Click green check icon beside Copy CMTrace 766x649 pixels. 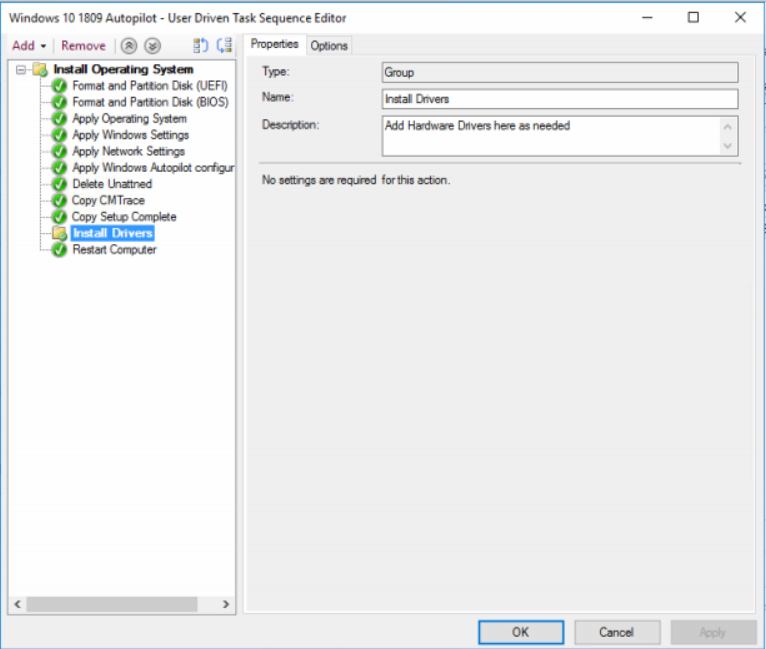click(59, 201)
